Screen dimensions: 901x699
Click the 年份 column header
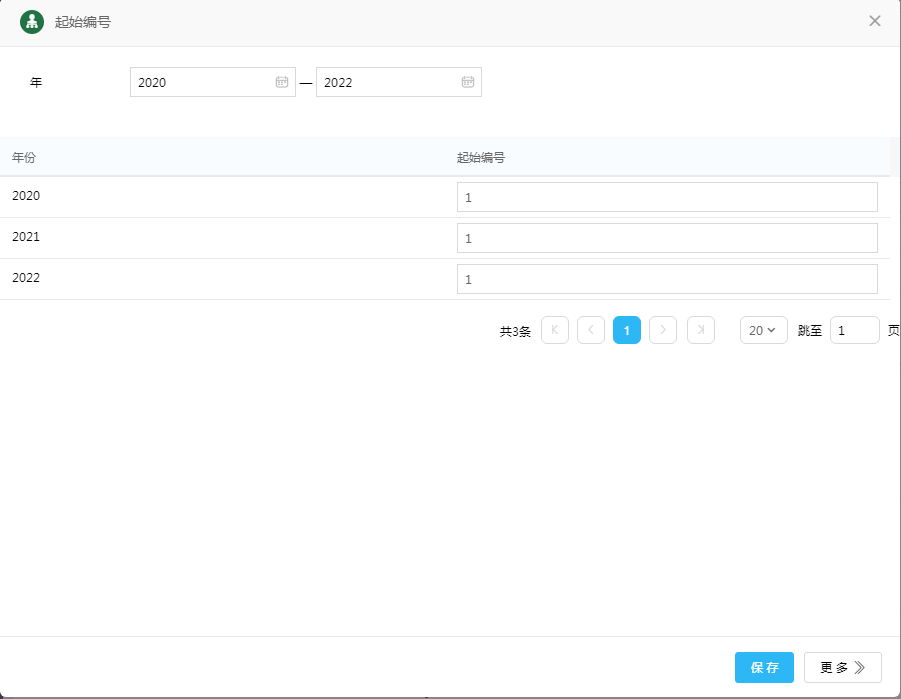tap(25, 157)
